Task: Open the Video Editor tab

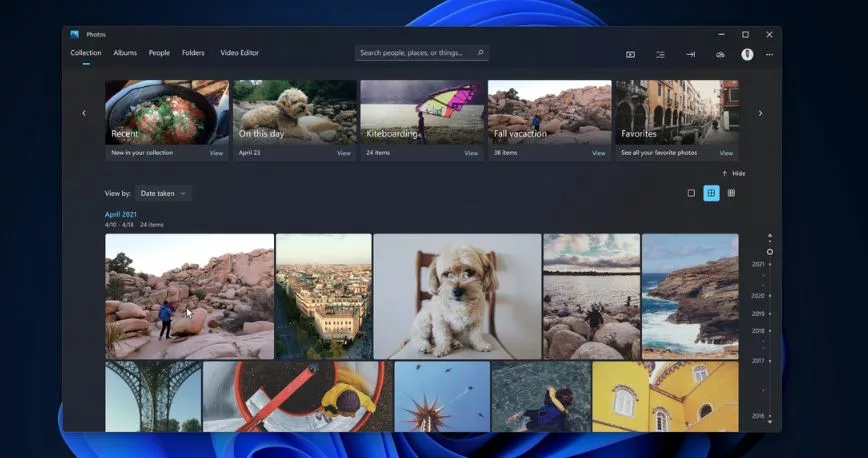Action: pos(239,53)
